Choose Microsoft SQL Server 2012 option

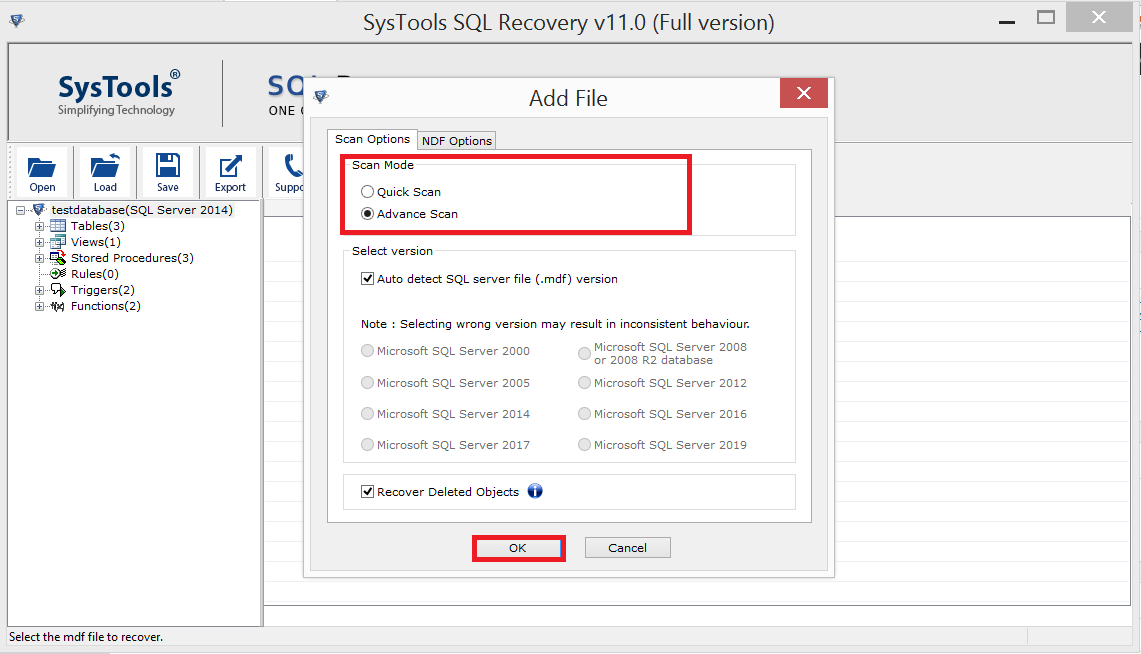tap(584, 383)
